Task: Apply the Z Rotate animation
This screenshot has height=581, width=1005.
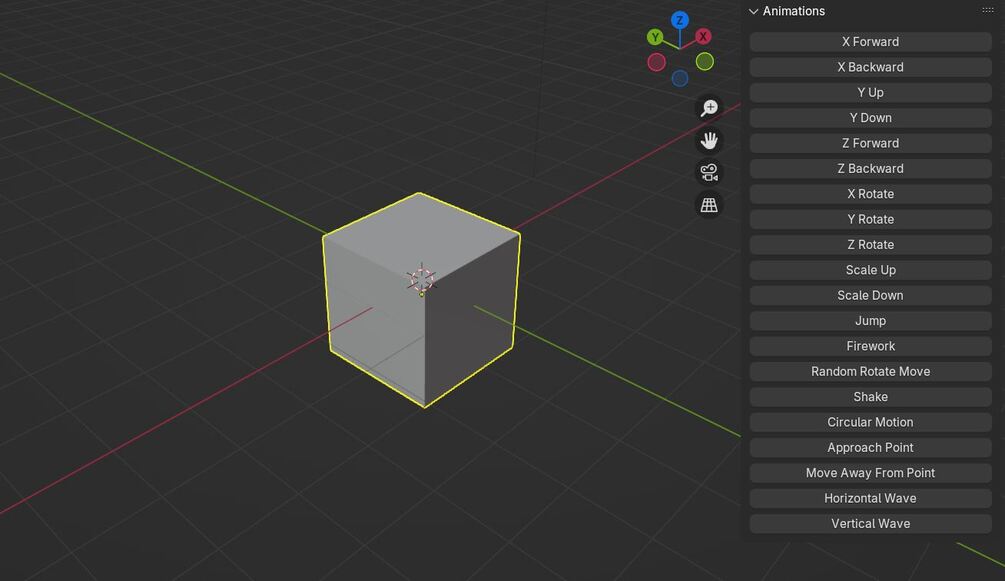Action: coord(870,244)
